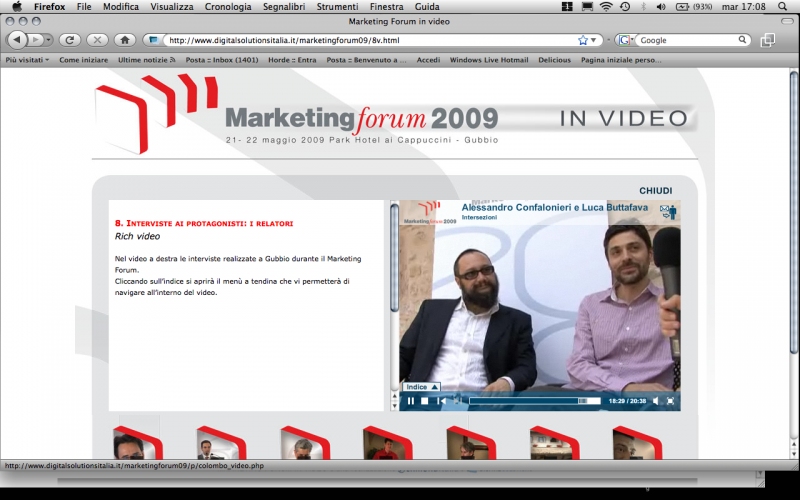Click the battery status (93%) icon
Viewport: 800px width, 500px height.
coord(694,7)
